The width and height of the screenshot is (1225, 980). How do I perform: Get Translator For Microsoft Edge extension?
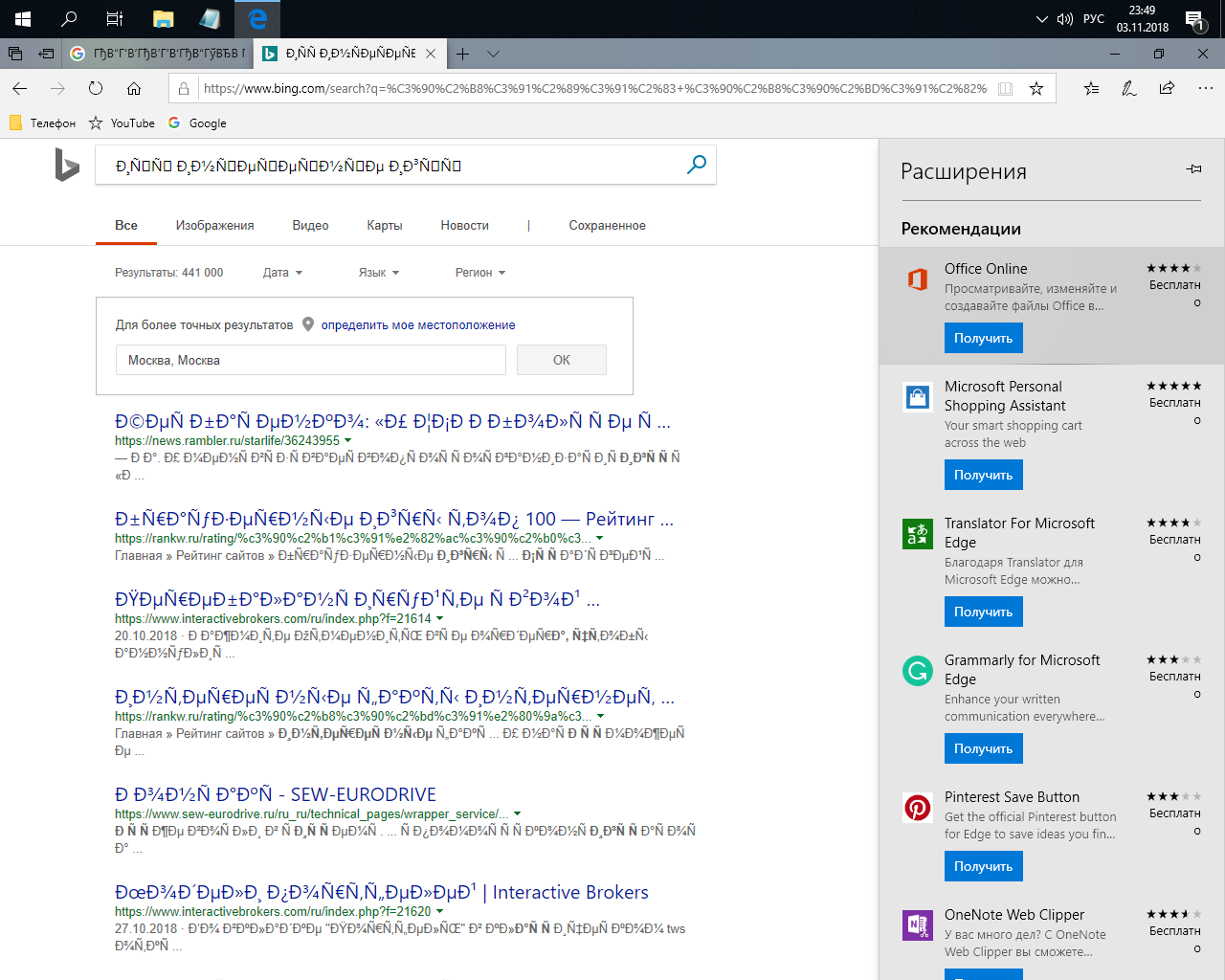tap(983, 612)
